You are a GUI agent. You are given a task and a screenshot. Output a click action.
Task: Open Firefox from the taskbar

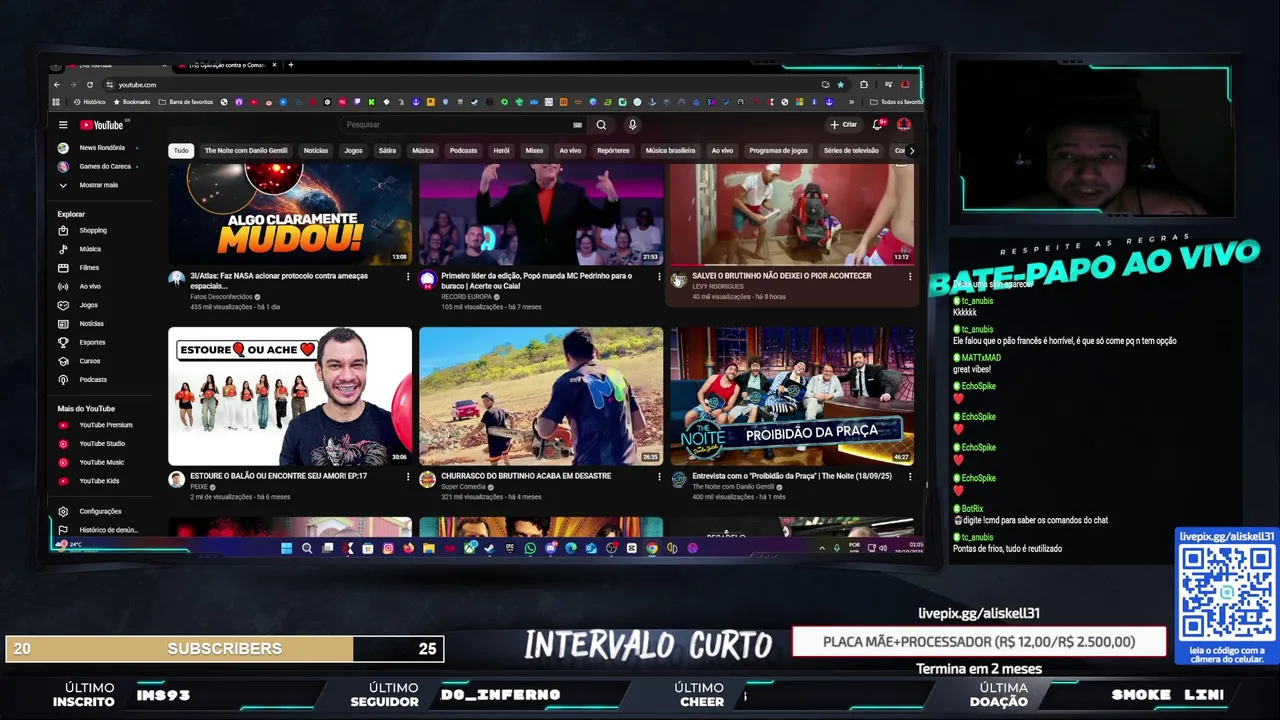click(x=408, y=548)
